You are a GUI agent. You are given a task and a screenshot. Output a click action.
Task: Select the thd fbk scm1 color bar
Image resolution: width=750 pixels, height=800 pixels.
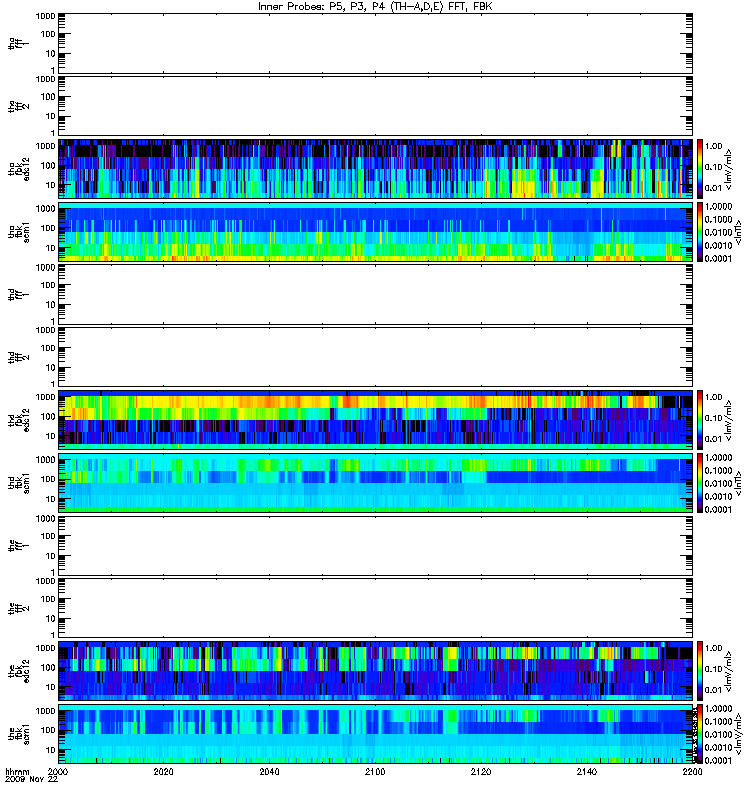700,483
